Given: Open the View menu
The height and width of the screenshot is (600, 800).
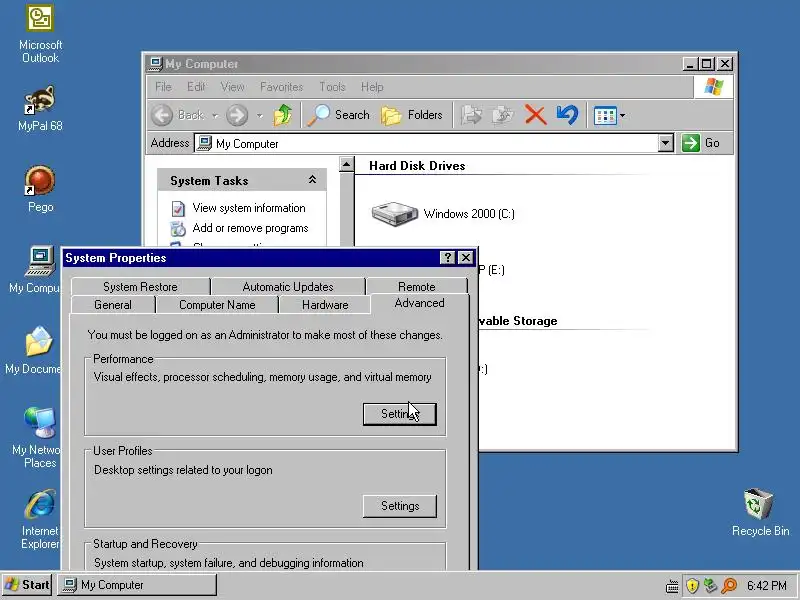Looking at the screenshot, I should pyautogui.click(x=233, y=87).
